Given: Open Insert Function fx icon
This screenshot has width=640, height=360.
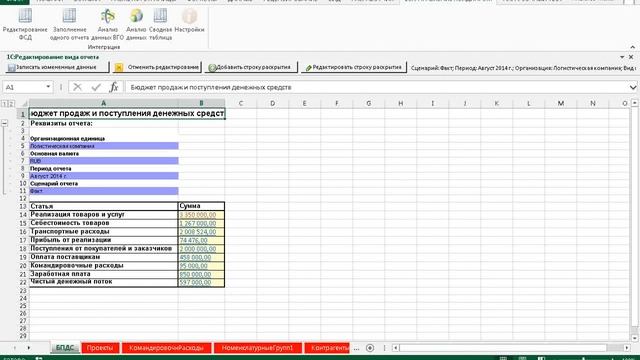Looking at the screenshot, I should coord(114,87).
